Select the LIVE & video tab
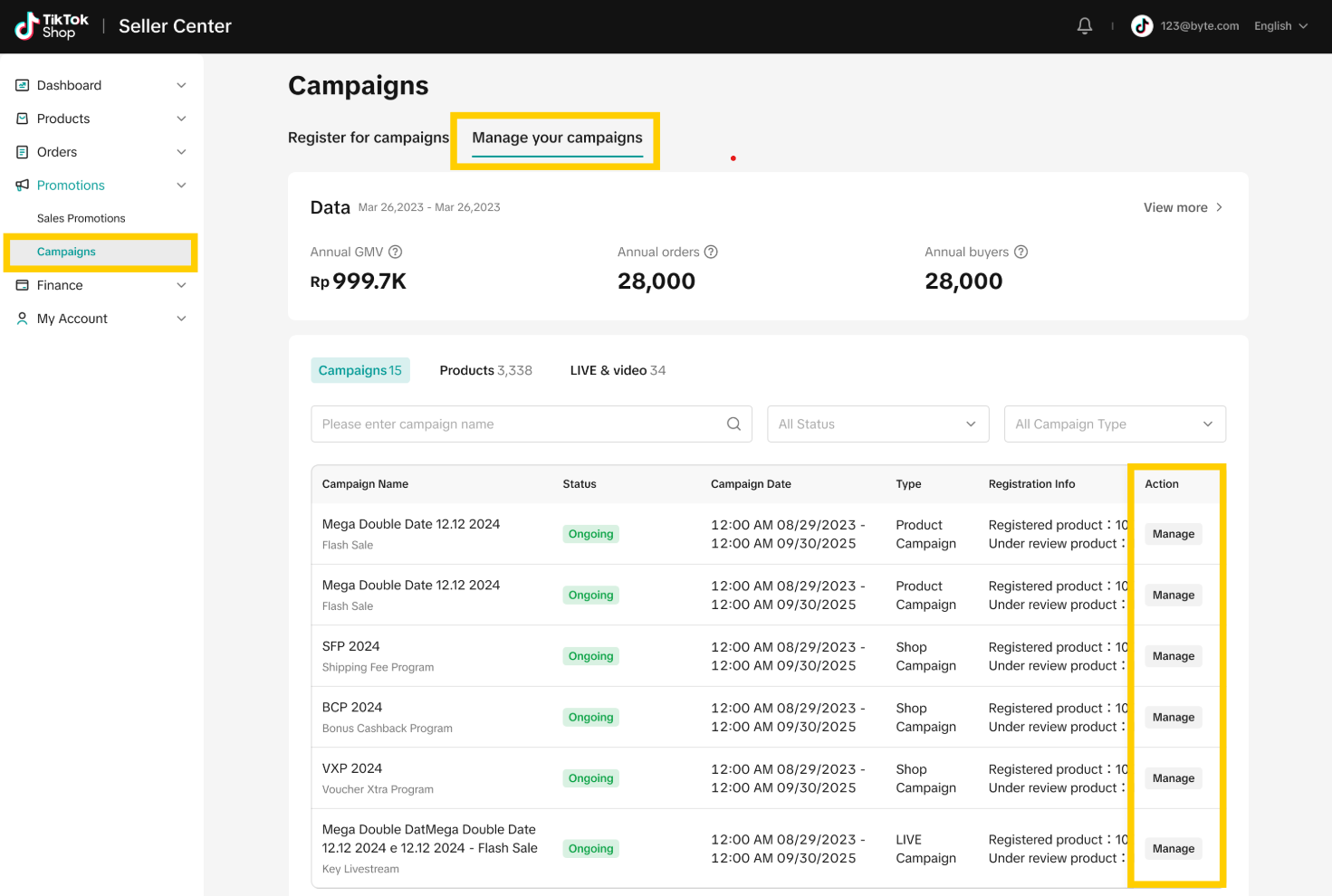This screenshot has width=1332, height=896. (x=618, y=370)
